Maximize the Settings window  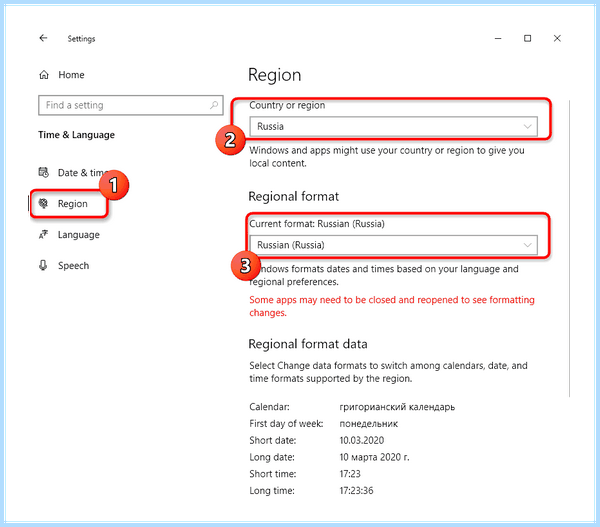click(528, 38)
